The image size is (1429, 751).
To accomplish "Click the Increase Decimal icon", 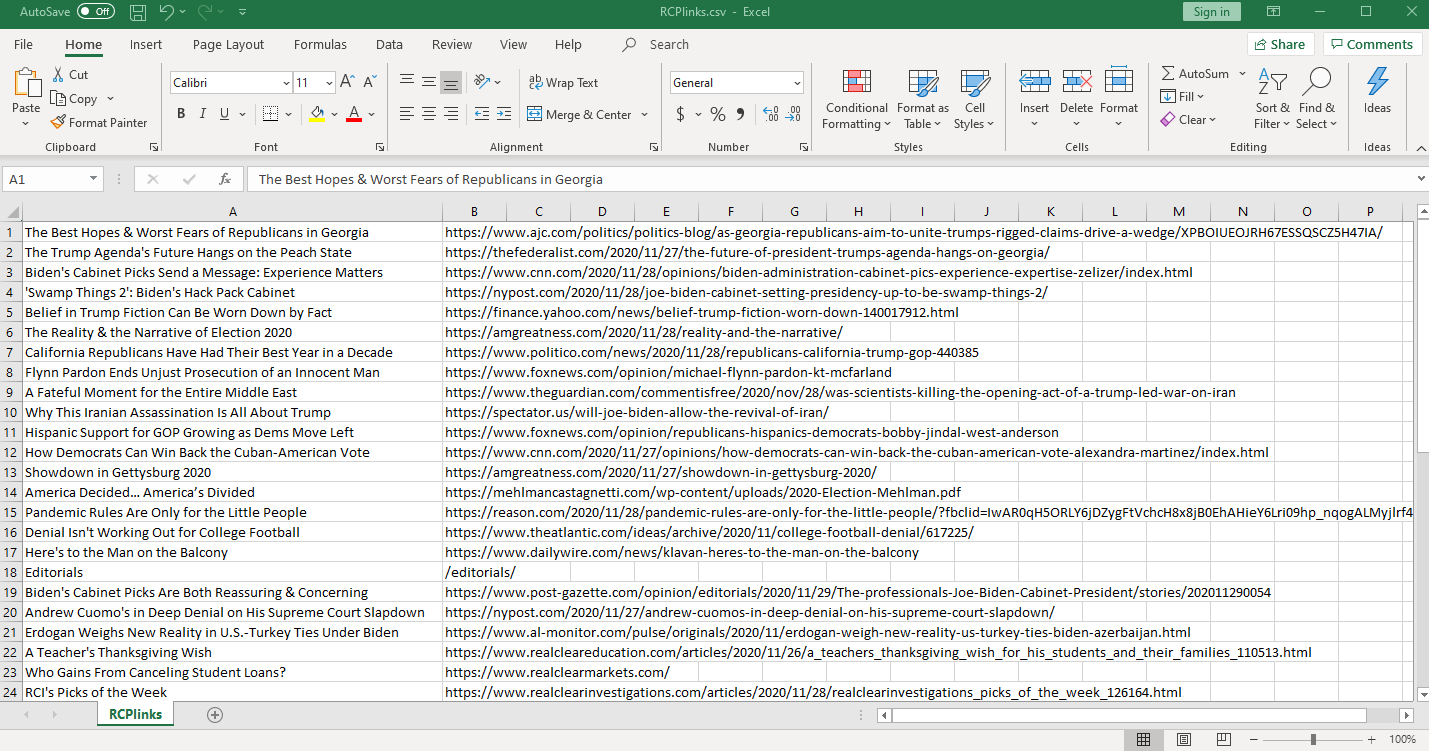I will point(770,114).
